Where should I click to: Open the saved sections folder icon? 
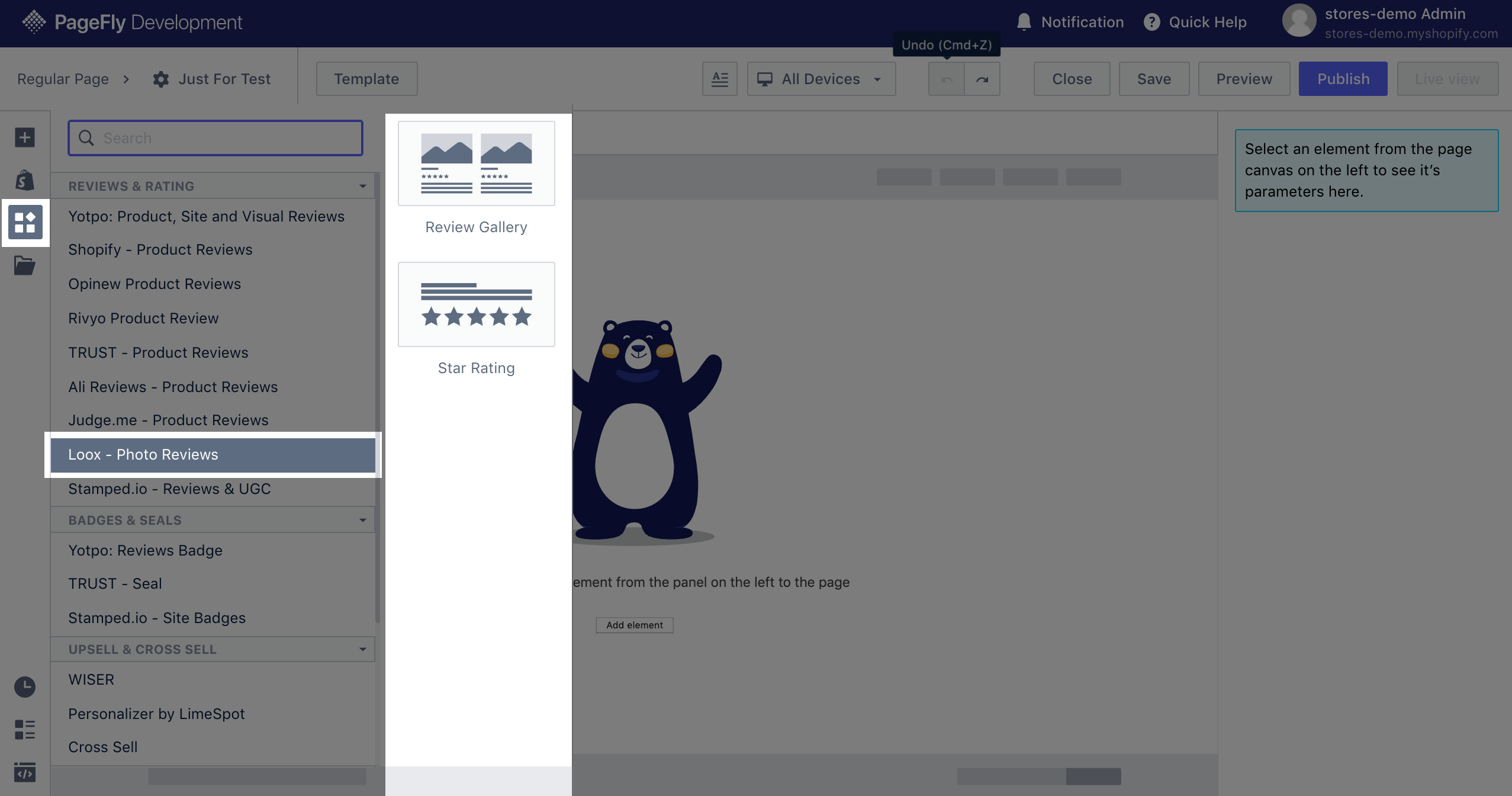25,265
